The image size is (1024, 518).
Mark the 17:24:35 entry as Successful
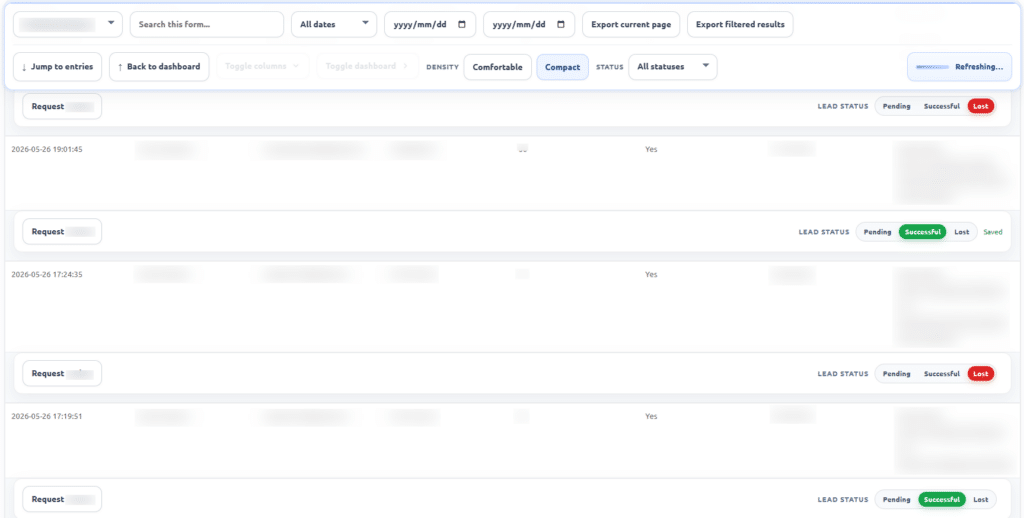(x=942, y=374)
